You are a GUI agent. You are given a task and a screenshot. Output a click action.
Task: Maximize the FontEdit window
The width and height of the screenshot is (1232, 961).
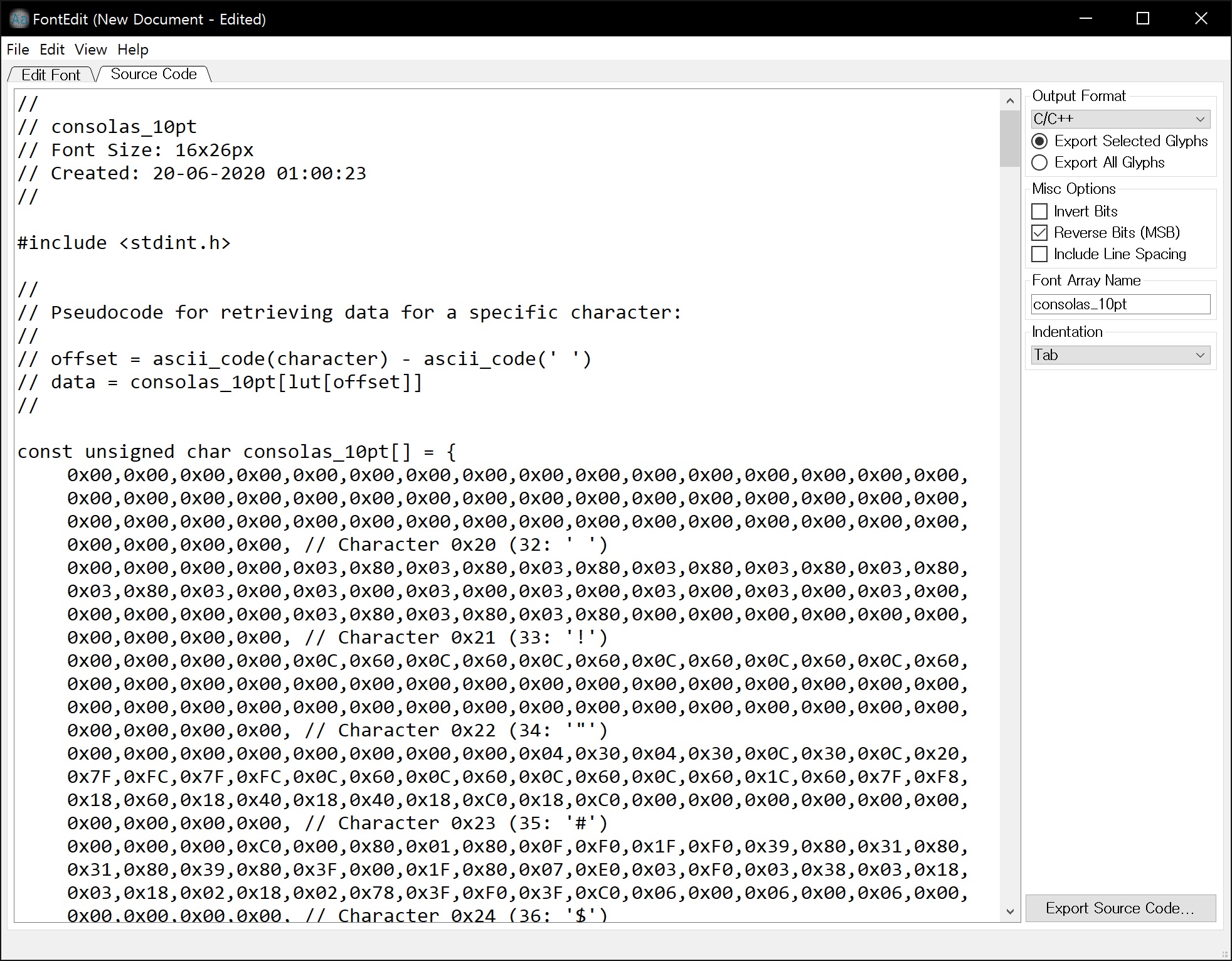click(x=1143, y=19)
